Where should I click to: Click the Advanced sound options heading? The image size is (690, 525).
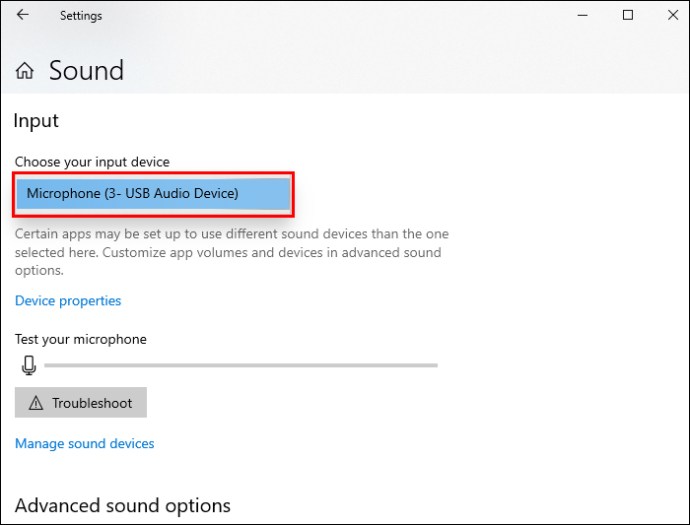coord(123,506)
